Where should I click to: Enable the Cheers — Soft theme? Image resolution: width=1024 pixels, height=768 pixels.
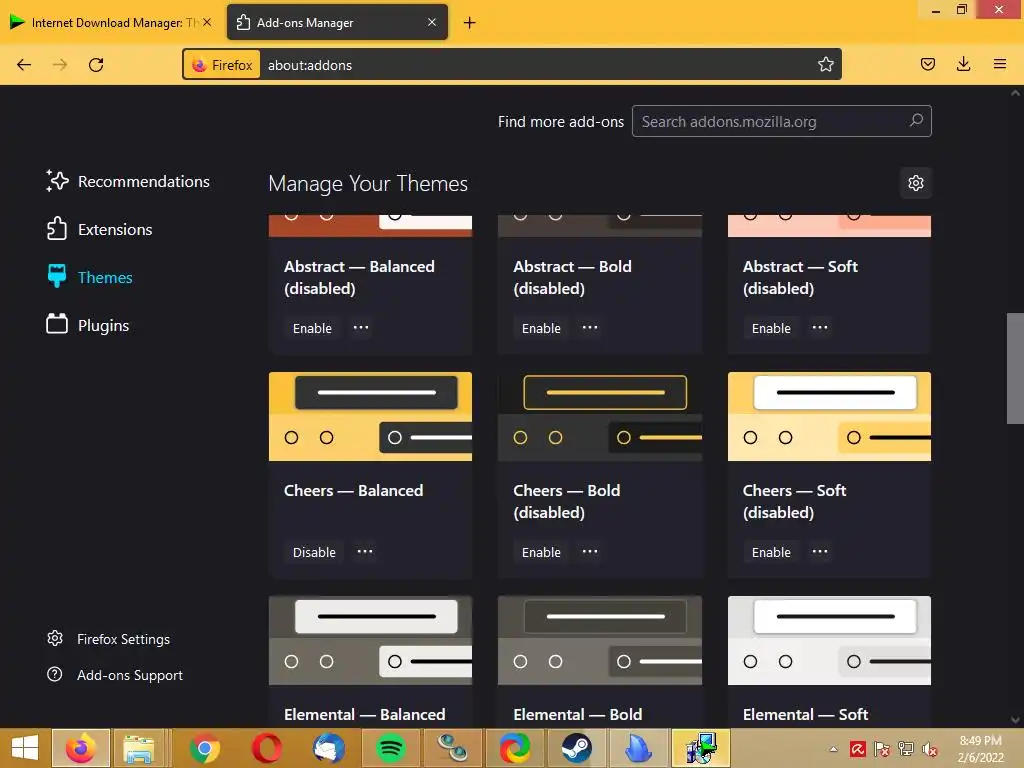pos(771,552)
